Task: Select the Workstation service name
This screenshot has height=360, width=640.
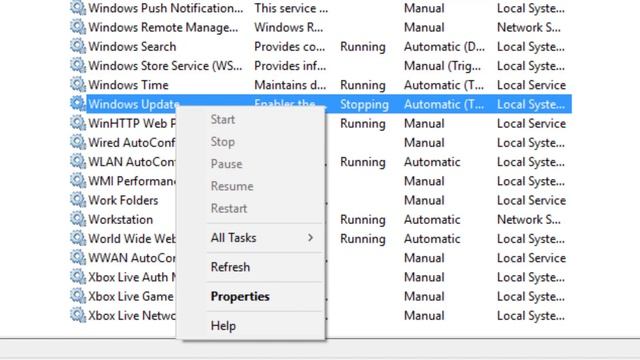Action: (x=121, y=219)
